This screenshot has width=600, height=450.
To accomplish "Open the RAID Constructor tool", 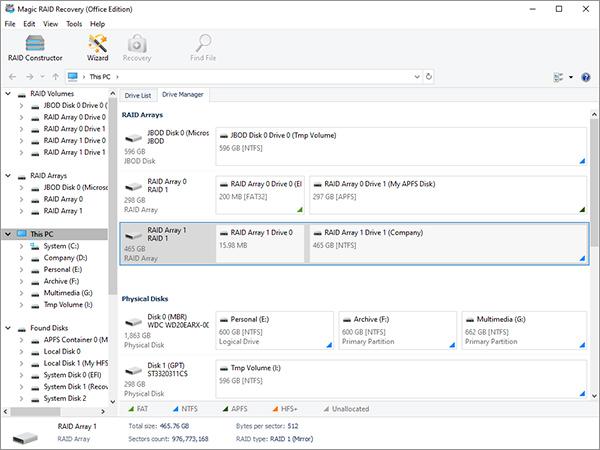I will [35, 48].
